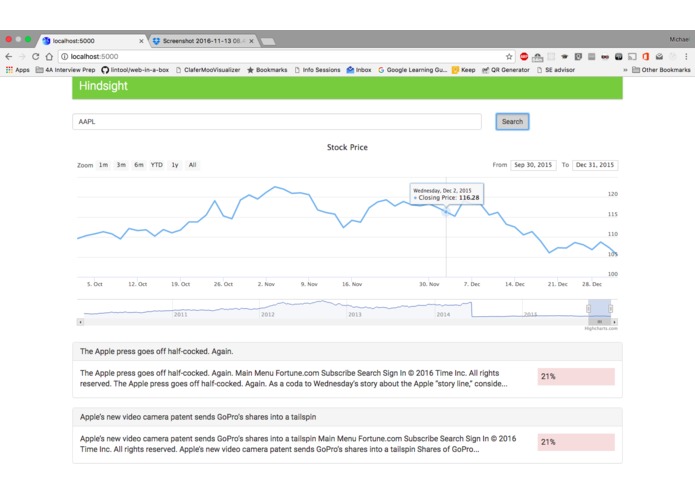Viewport: 695px width, 494px height.
Task: Click the navigator scrollbar right arrow
Action: coord(614,322)
